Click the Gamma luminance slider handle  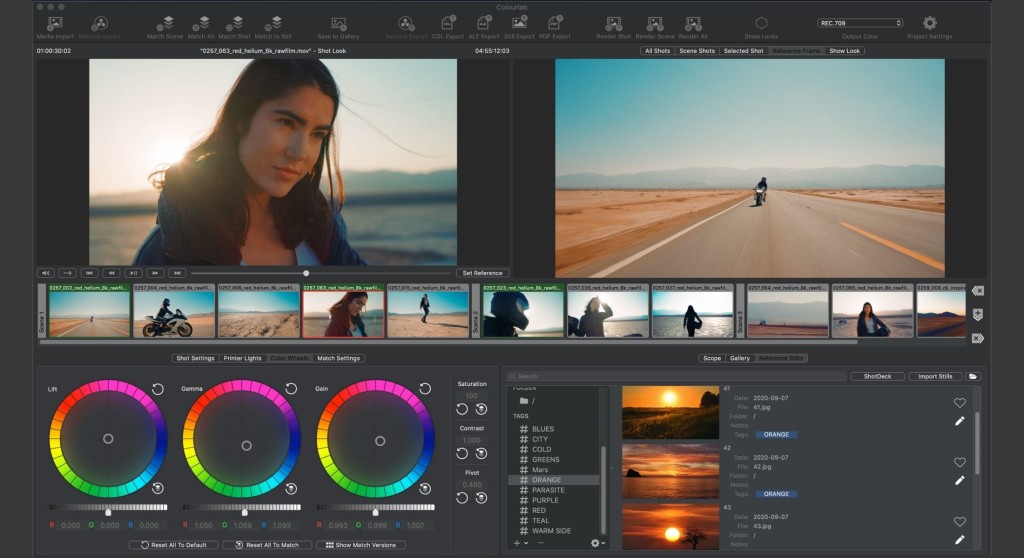click(x=244, y=512)
